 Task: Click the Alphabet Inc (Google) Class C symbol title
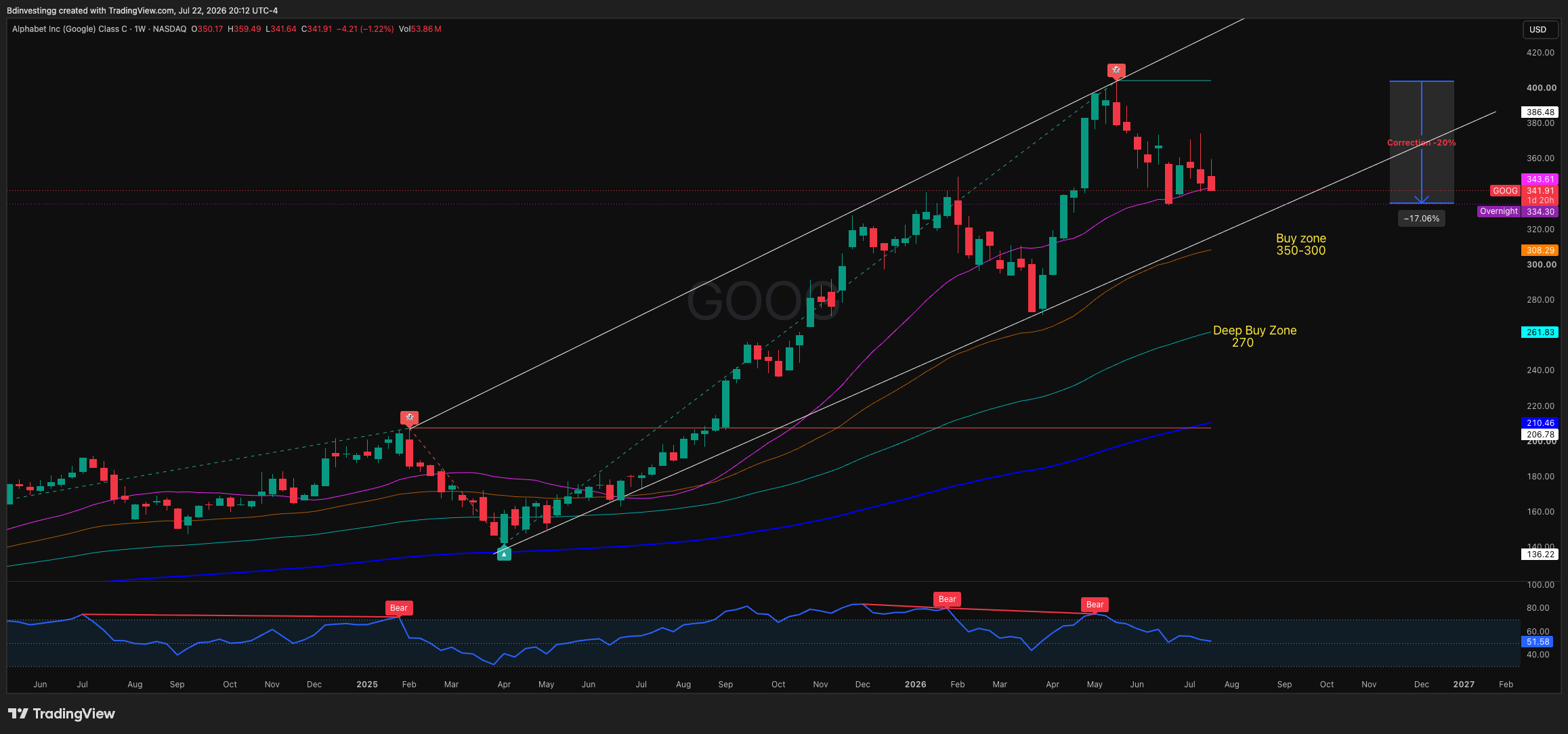point(70,29)
